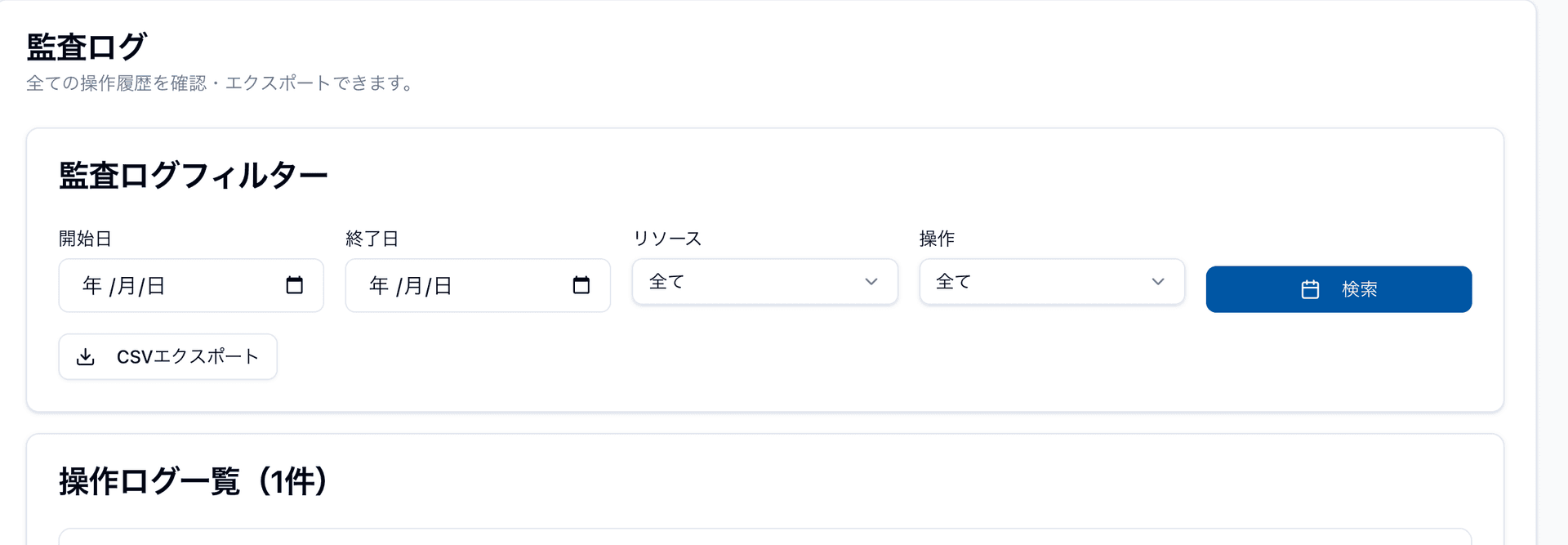The height and width of the screenshot is (545, 1568).
Task: Click the 操作ログ一覧（1件）heading
Action: point(194,481)
